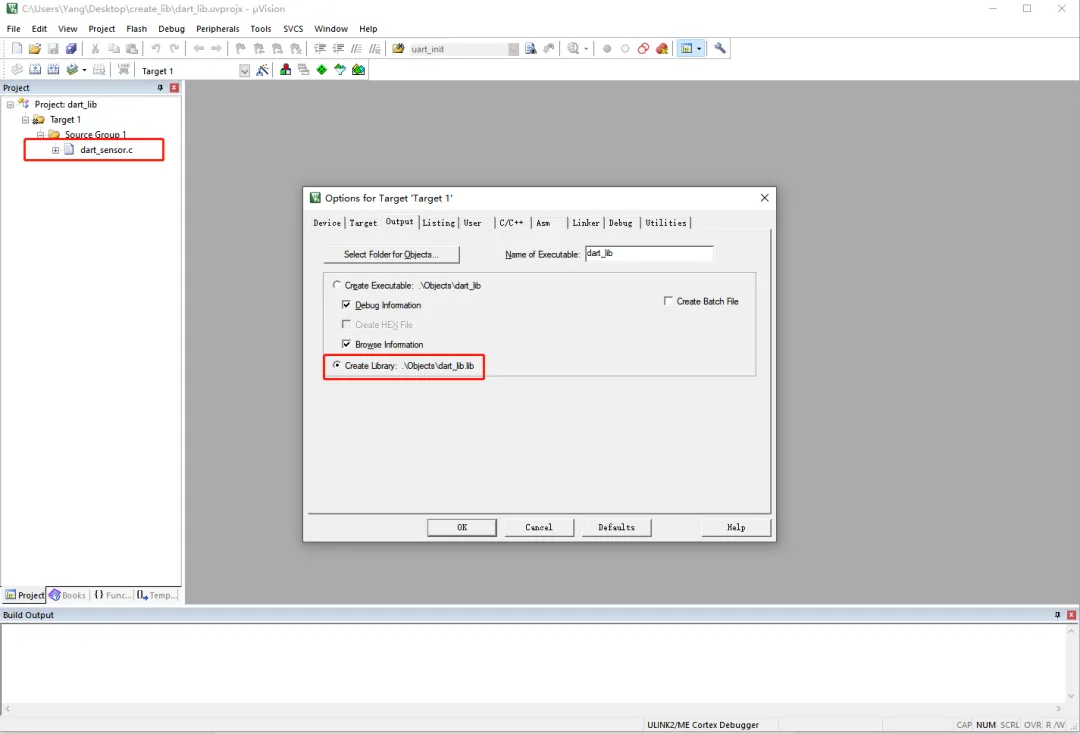Click the Build target icon
Image resolution: width=1080 pixels, height=734 pixels.
coord(35,70)
